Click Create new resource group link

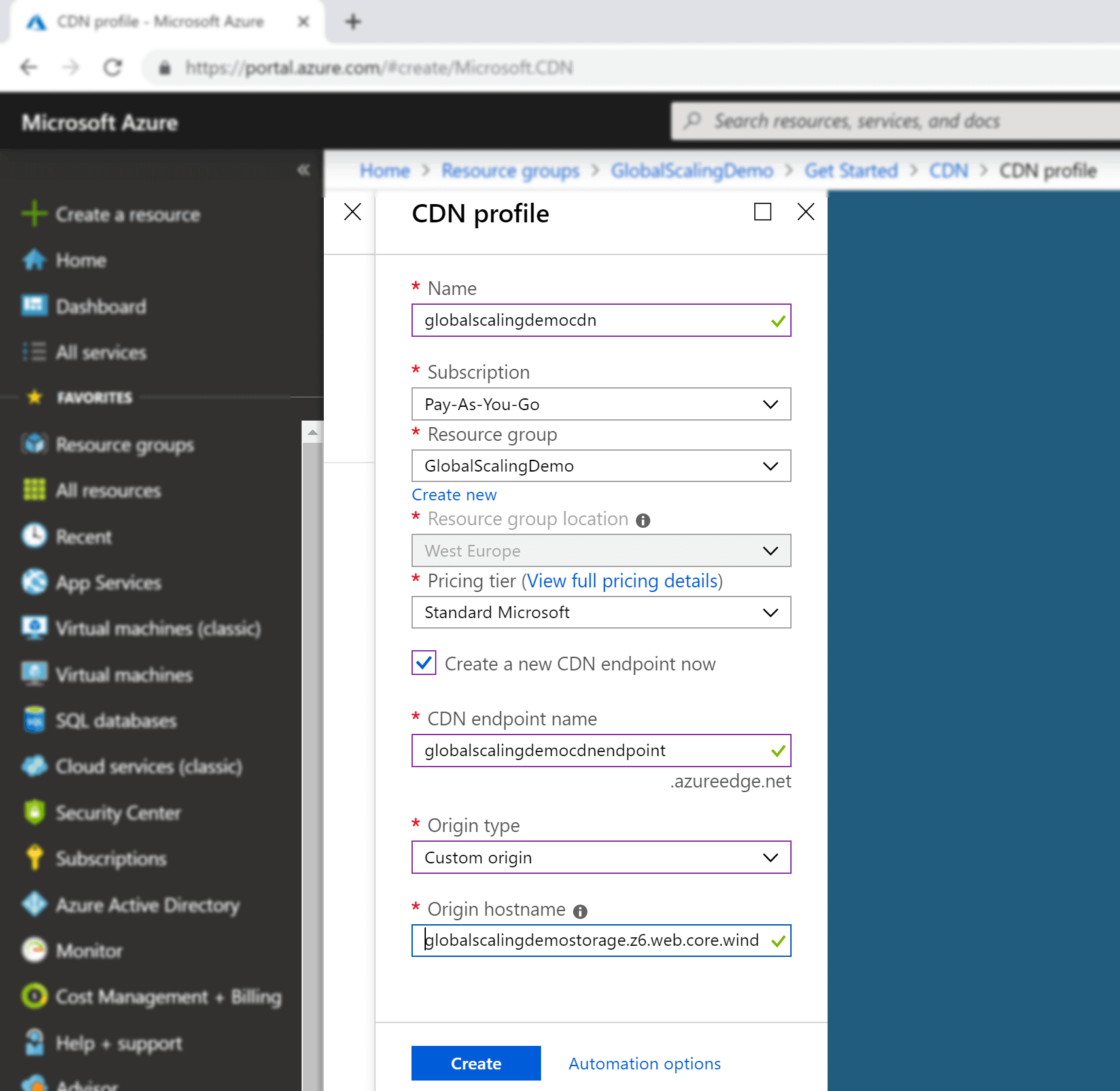pyautogui.click(x=454, y=495)
